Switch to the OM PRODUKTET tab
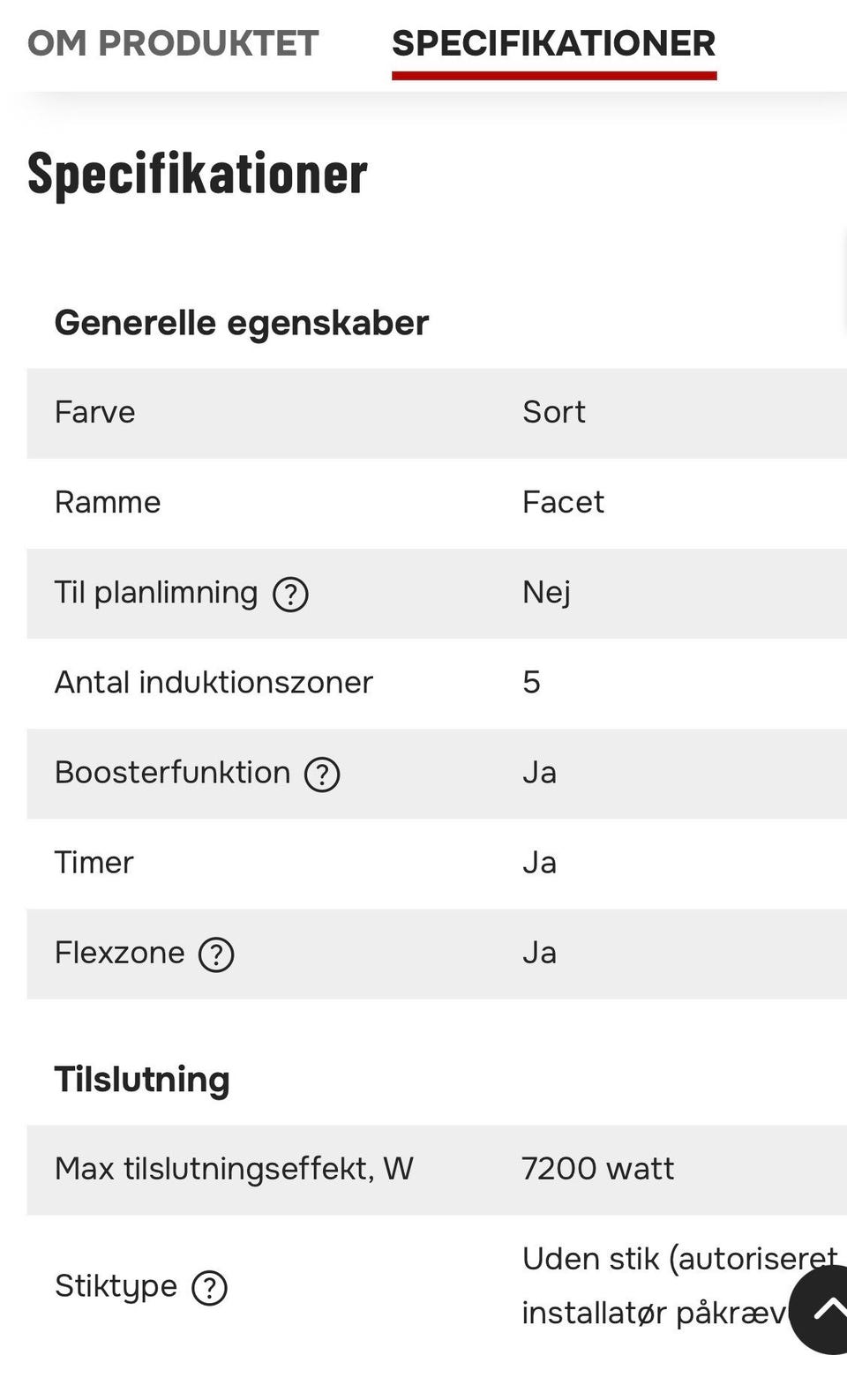 pos(173,43)
